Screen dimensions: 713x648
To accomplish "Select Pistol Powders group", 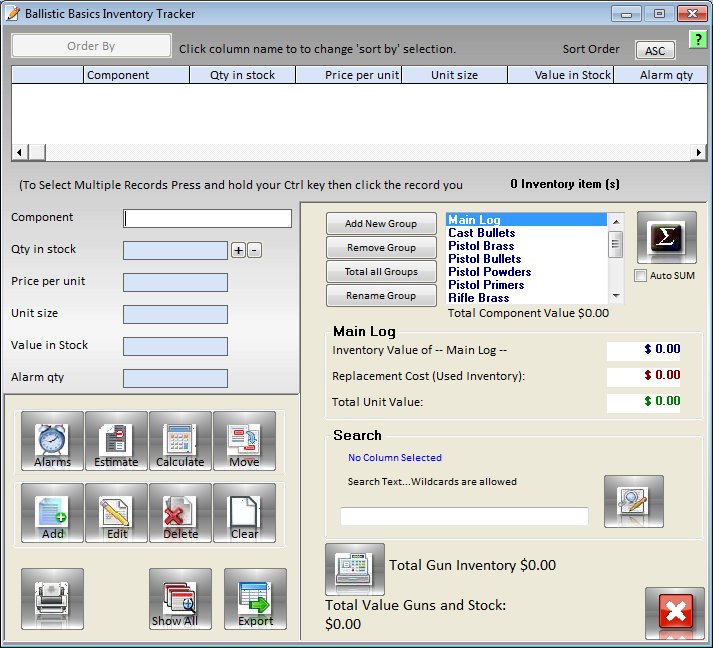I will pyautogui.click(x=489, y=272).
